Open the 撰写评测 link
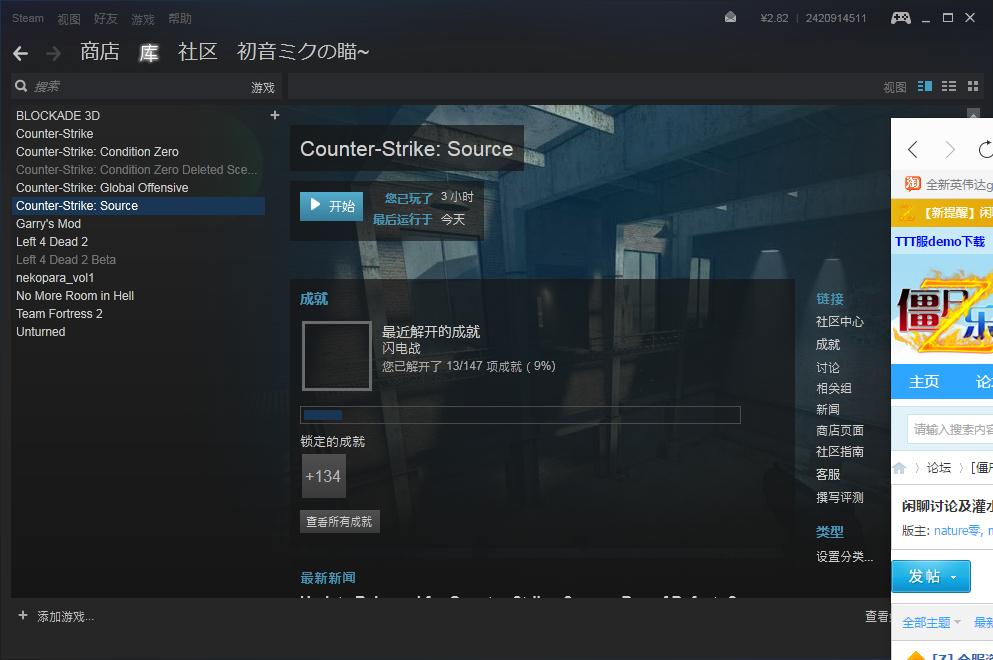The image size is (993, 660). coord(840,497)
